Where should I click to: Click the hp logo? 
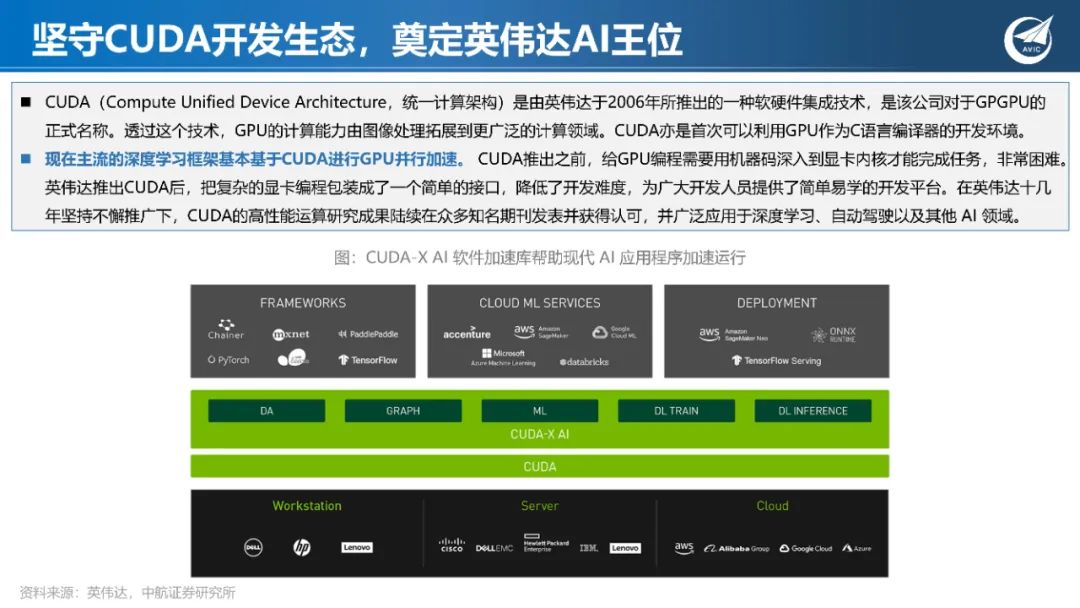tap(302, 547)
